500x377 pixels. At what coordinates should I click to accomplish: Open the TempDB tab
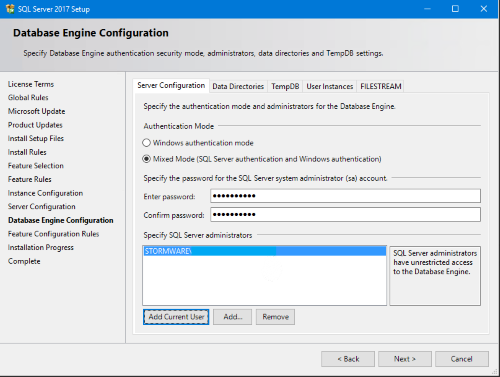[285, 86]
